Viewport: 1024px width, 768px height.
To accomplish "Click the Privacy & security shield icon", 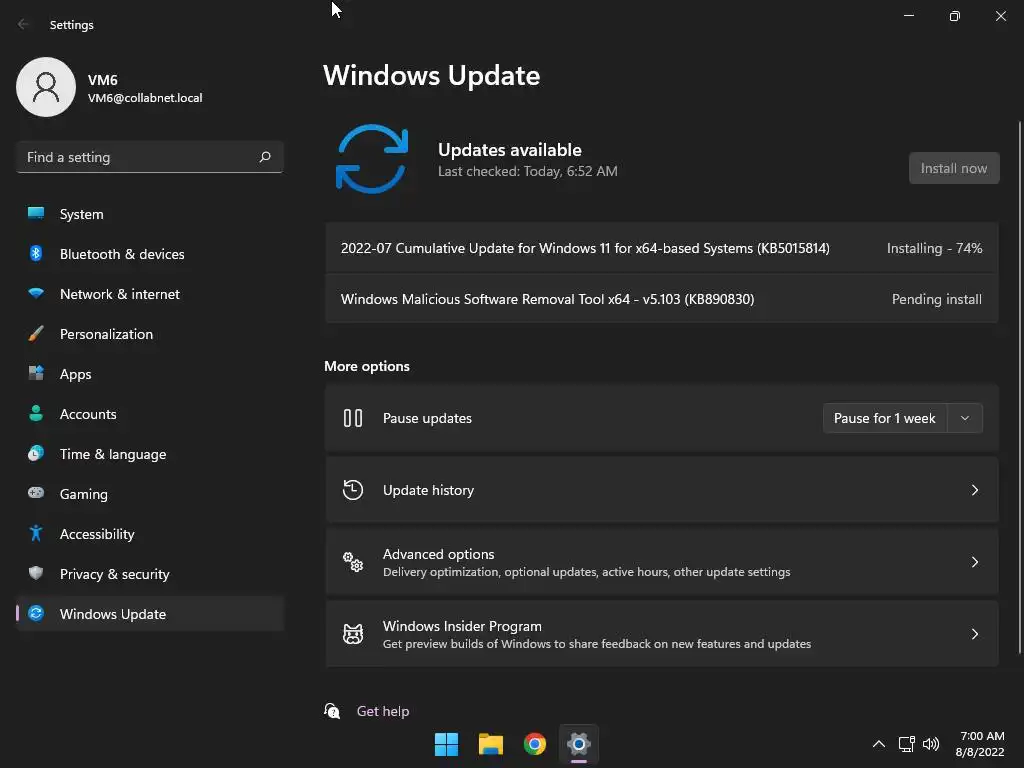I will (36, 573).
